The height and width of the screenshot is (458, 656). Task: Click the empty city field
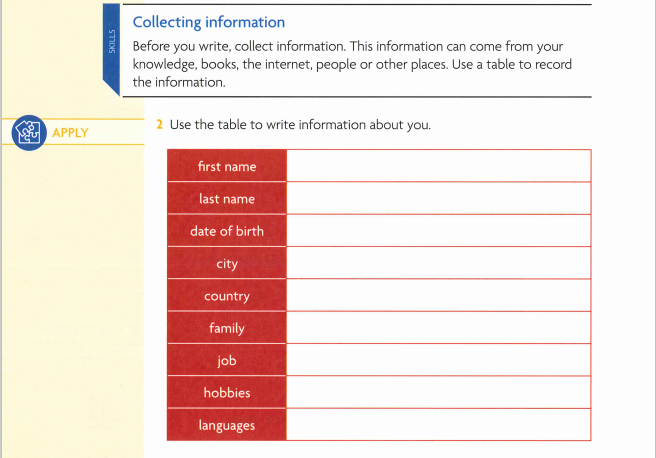pyautogui.click(x=439, y=263)
